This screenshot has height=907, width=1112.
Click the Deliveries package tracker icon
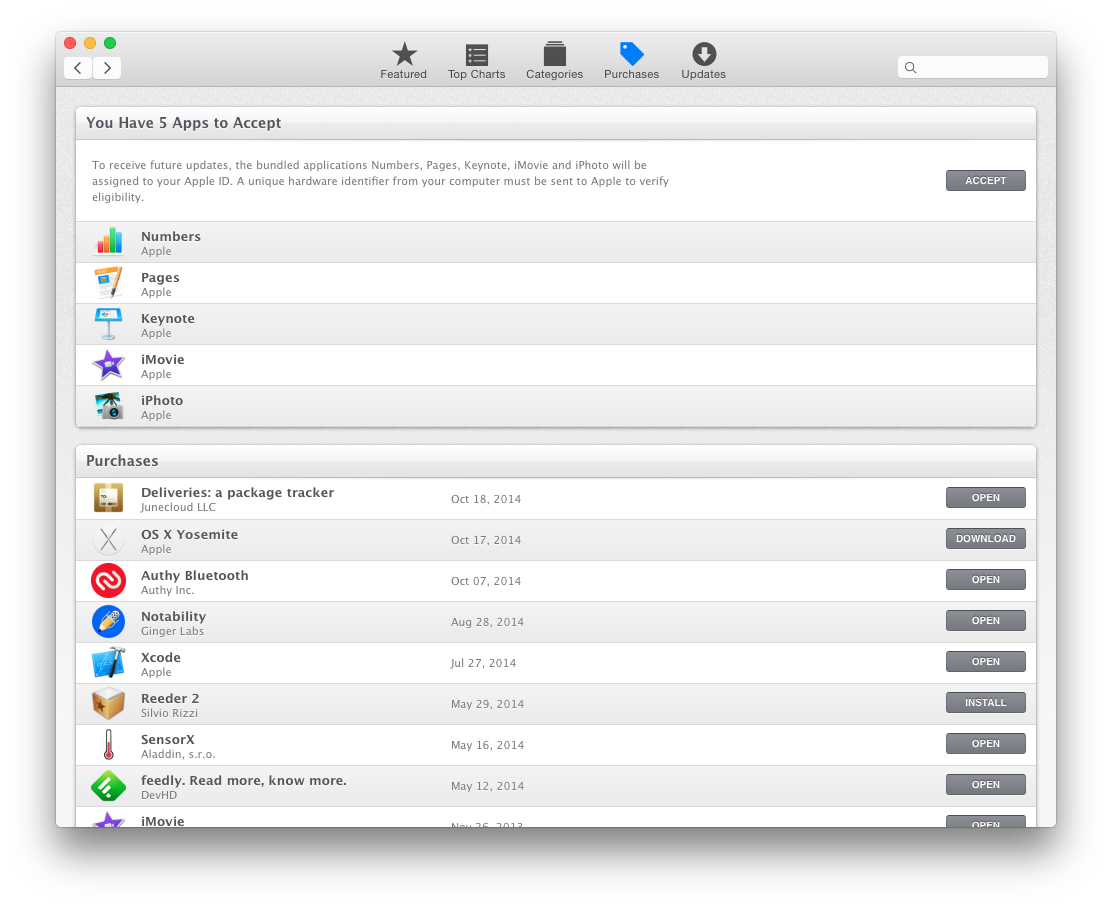(x=109, y=498)
